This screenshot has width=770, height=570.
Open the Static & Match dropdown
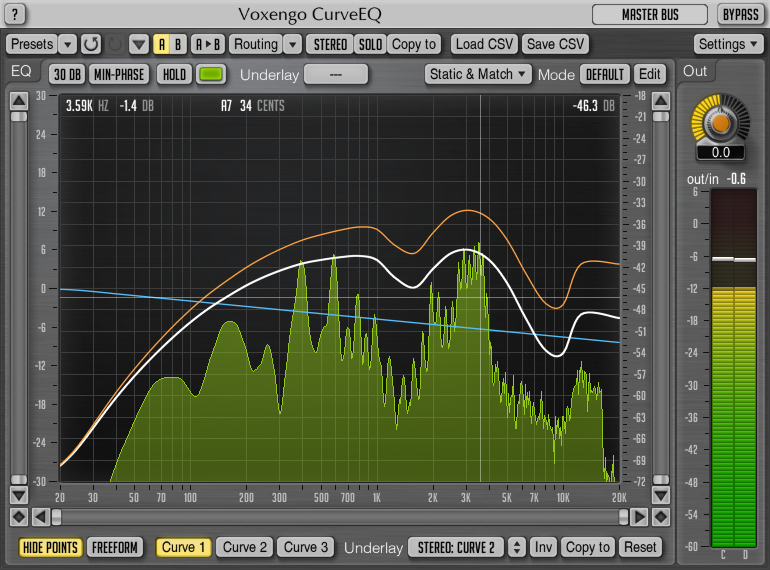(x=478, y=74)
